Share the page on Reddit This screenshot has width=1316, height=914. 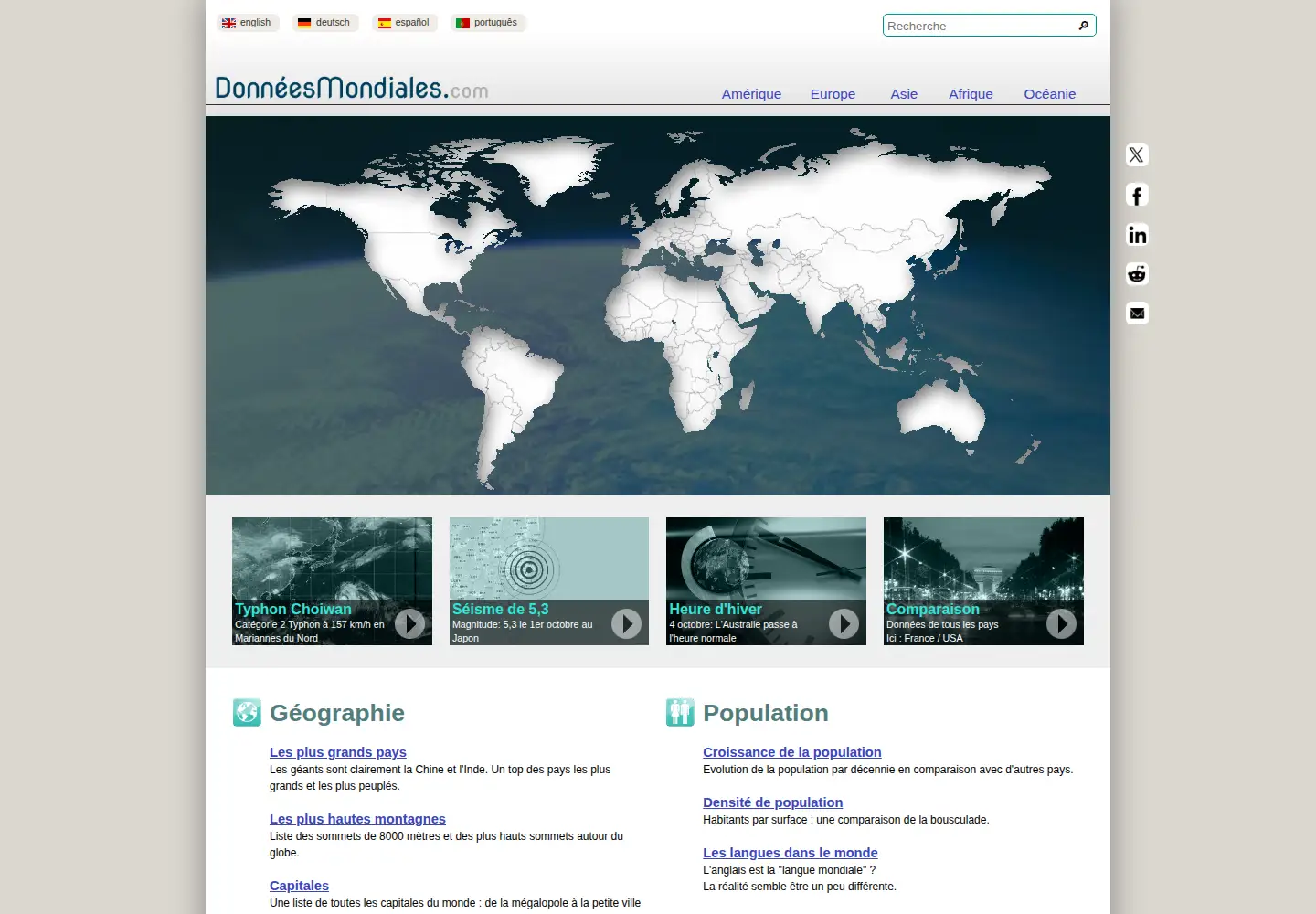(x=1137, y=274)
